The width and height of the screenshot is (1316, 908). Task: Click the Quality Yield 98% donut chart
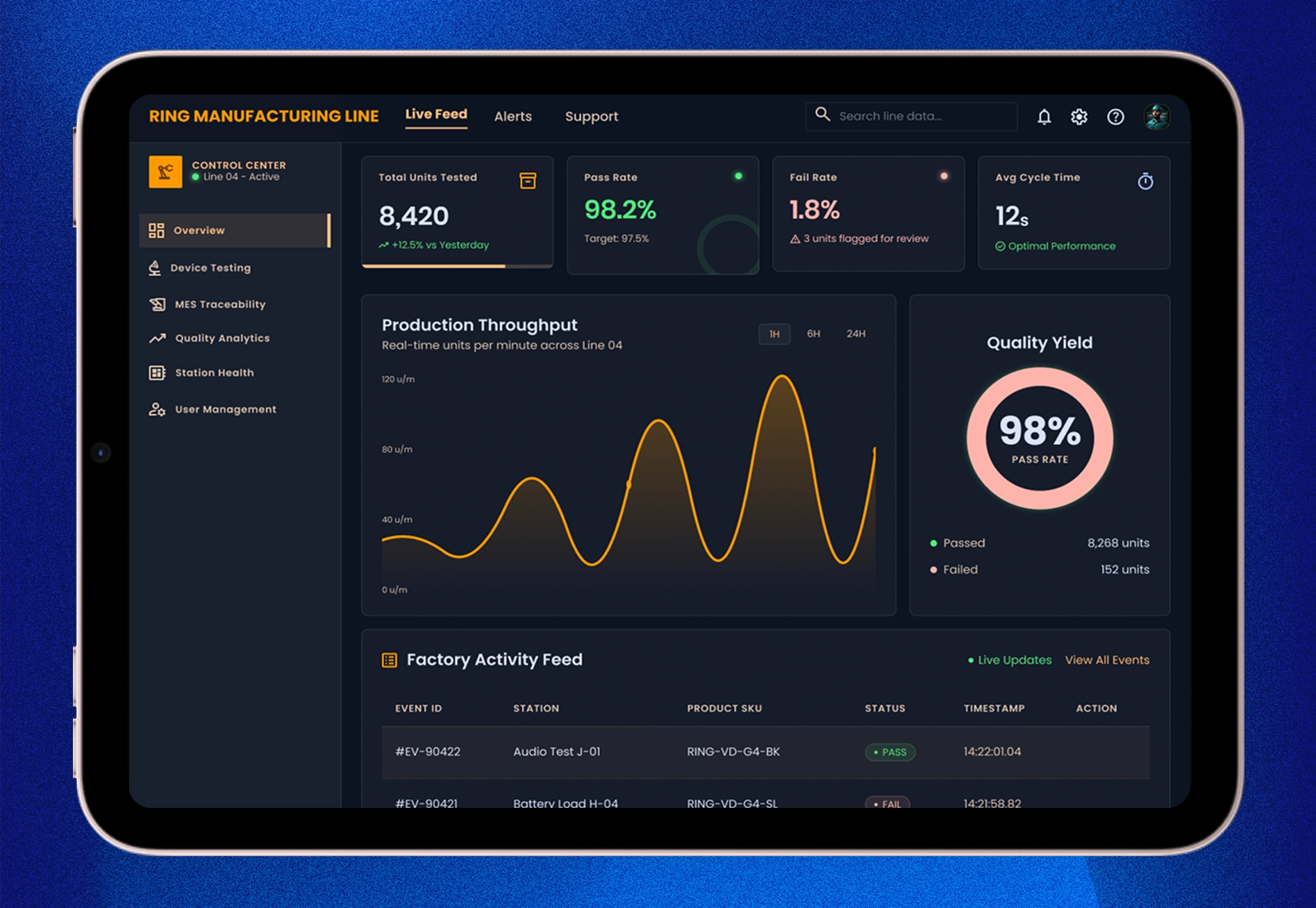[x=1040, y=438]
